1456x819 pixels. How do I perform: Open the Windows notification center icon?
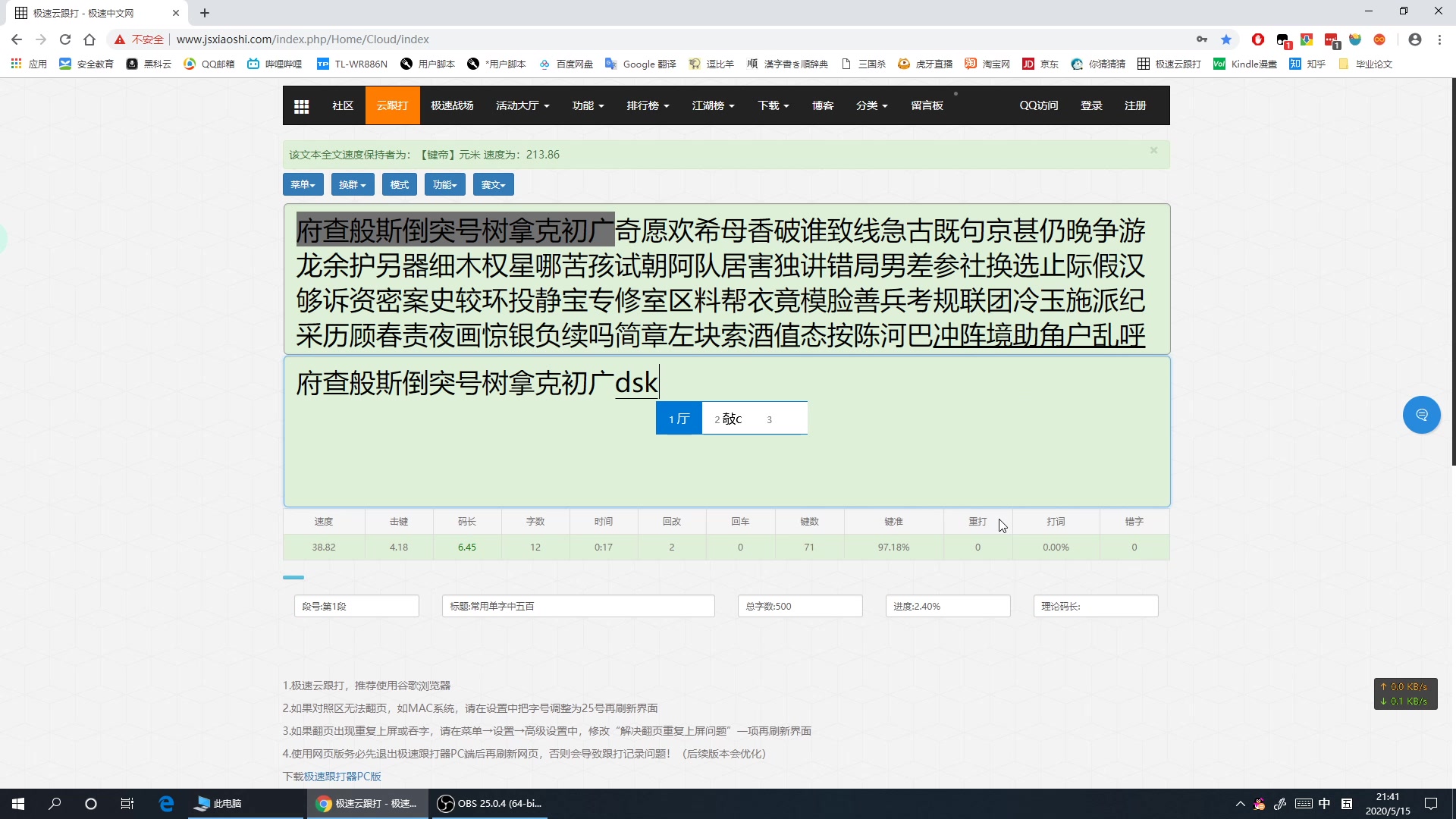point(1431,804)
